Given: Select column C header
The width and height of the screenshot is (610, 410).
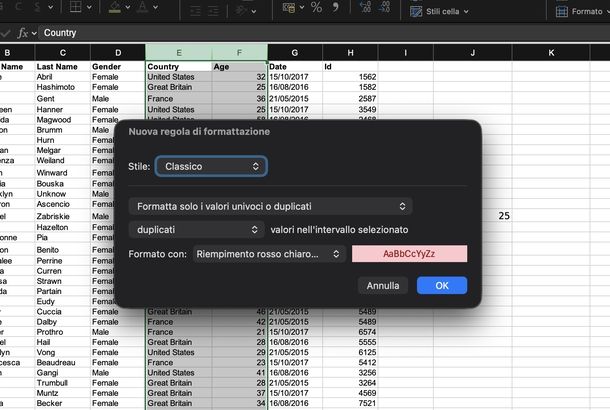Looking at the screenshot, I should click(x=63, y=53).
